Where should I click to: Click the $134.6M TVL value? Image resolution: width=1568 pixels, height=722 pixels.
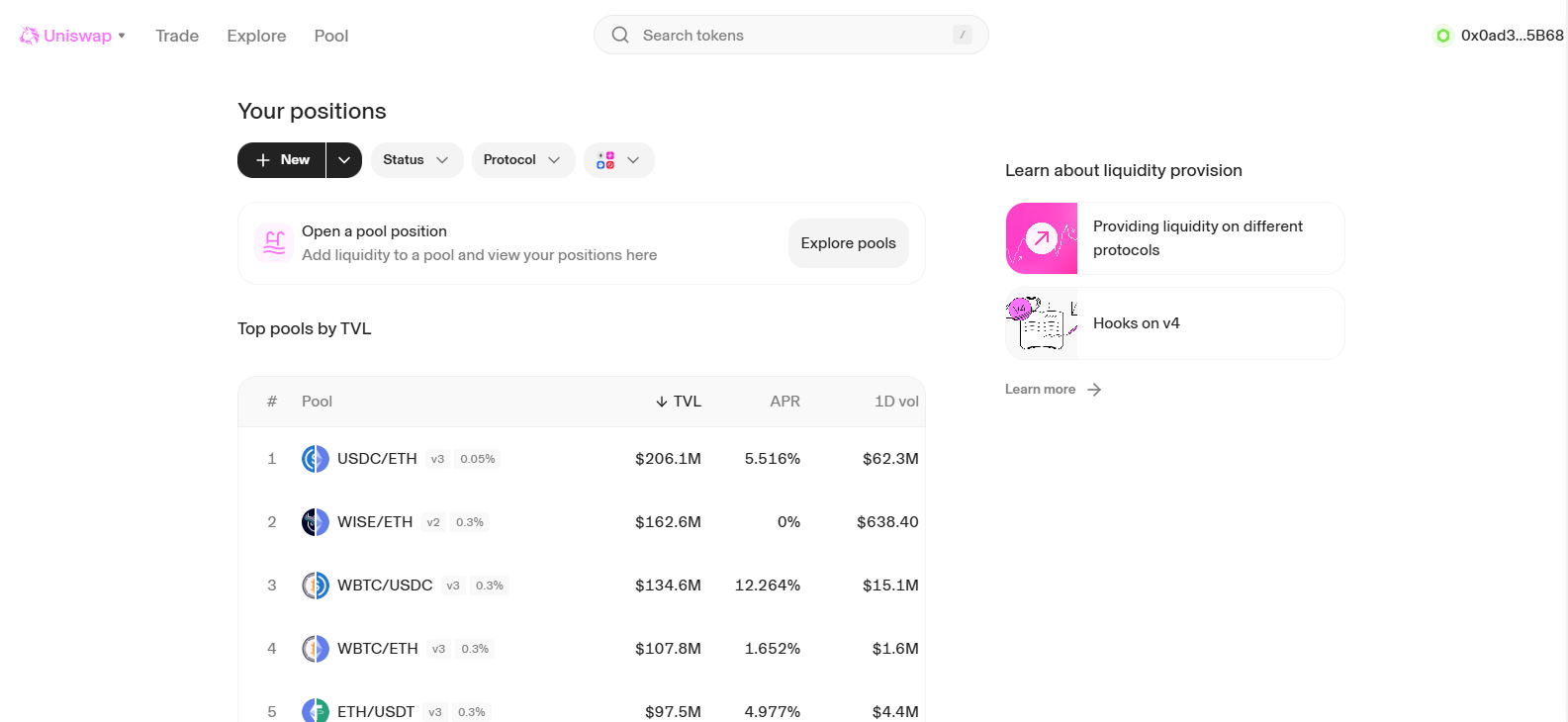tap(668, 586)
